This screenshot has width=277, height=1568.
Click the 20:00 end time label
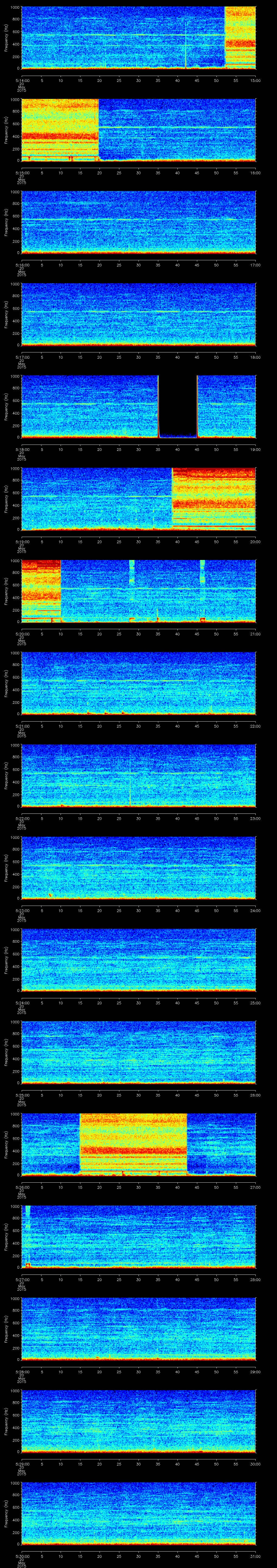[255, 542]
